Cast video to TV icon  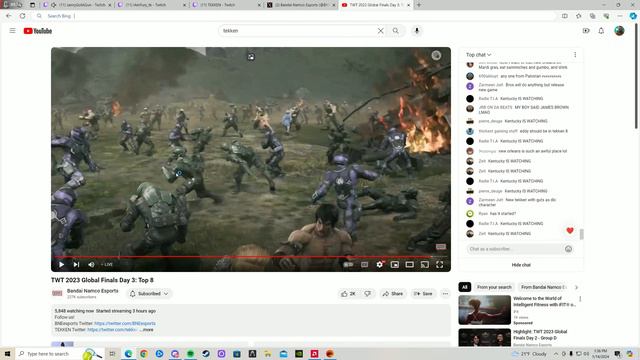(425, 264)
